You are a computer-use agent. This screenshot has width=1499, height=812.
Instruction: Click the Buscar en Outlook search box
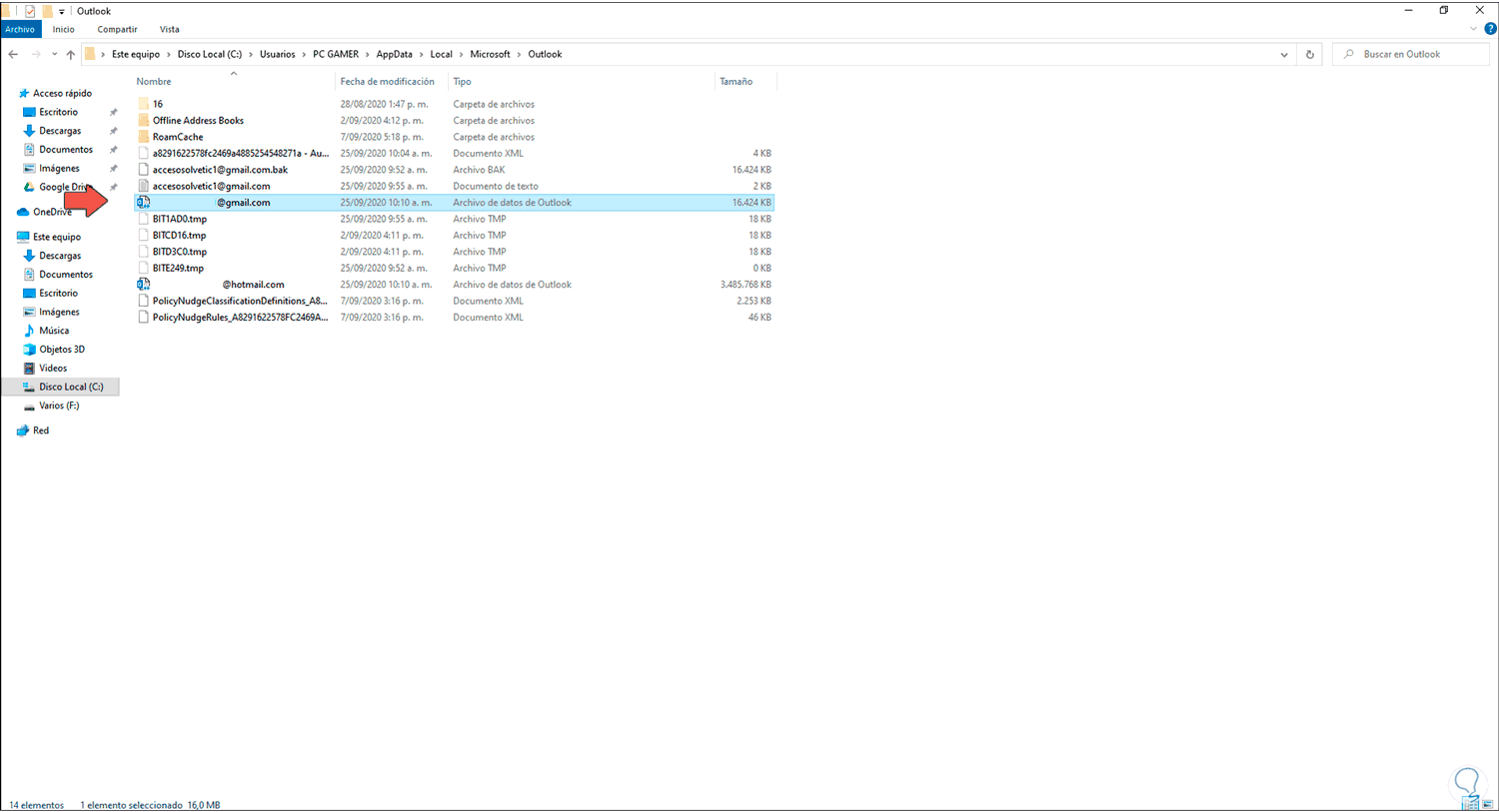[x=1411, y=54]
